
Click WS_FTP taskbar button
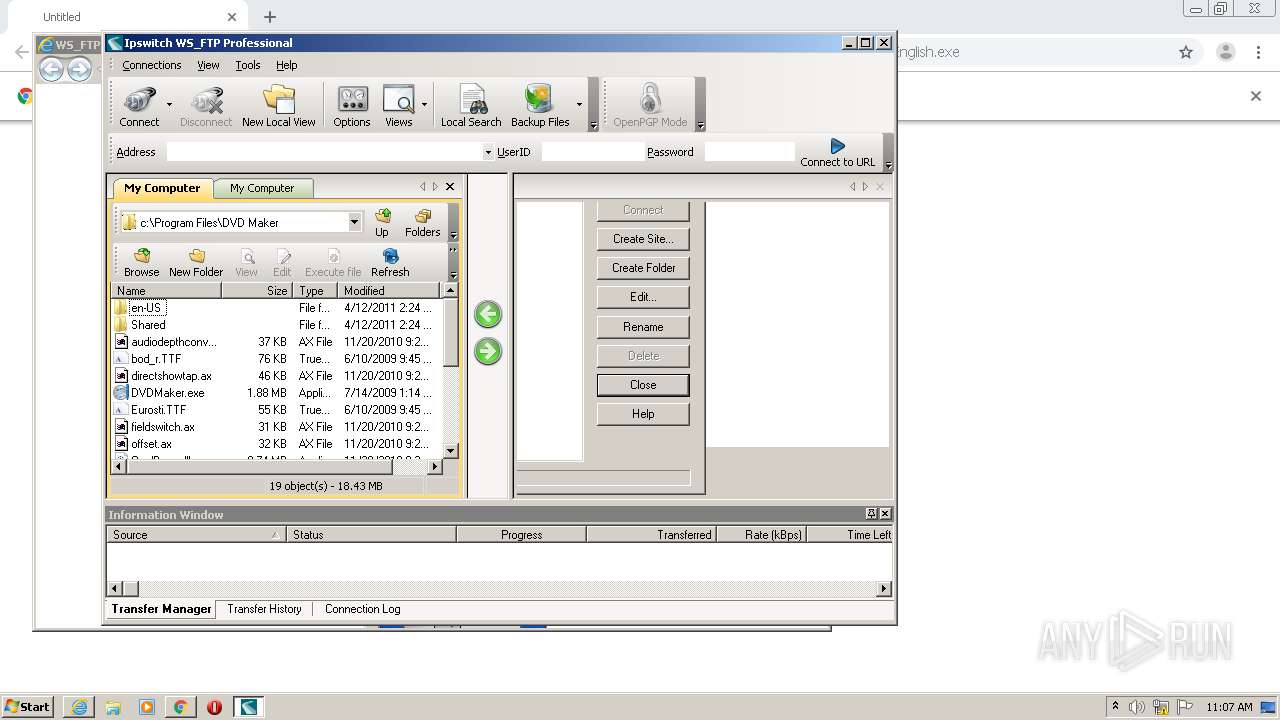248,707
